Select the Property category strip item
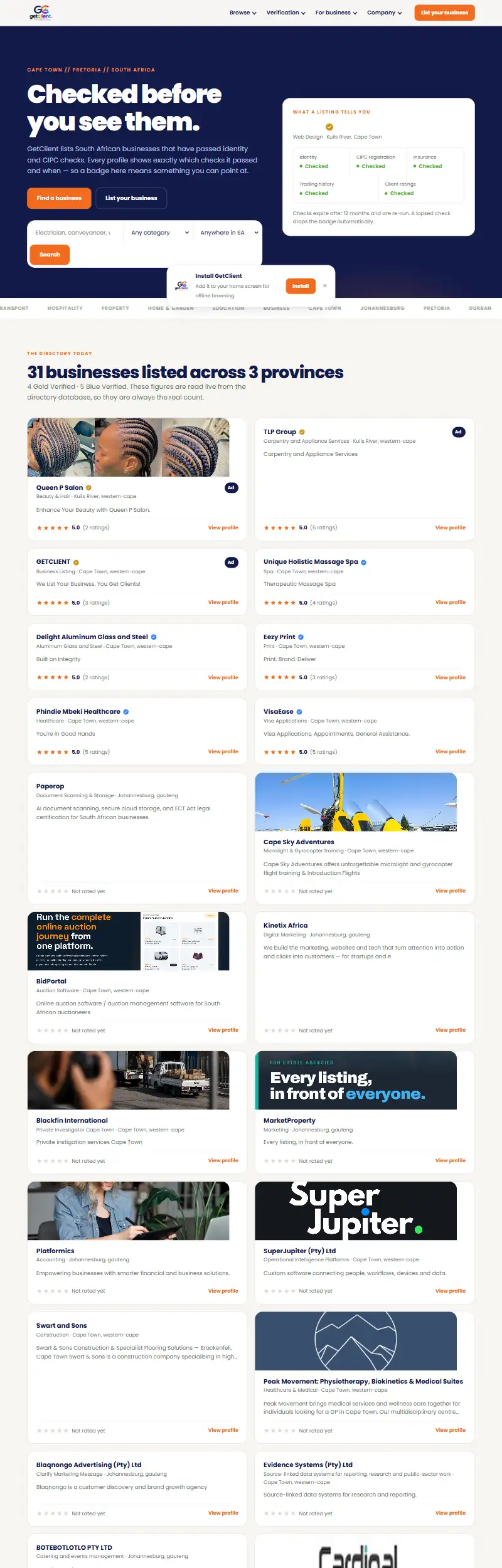Screen dimensions: 502x1568 (x=115, y=308)
